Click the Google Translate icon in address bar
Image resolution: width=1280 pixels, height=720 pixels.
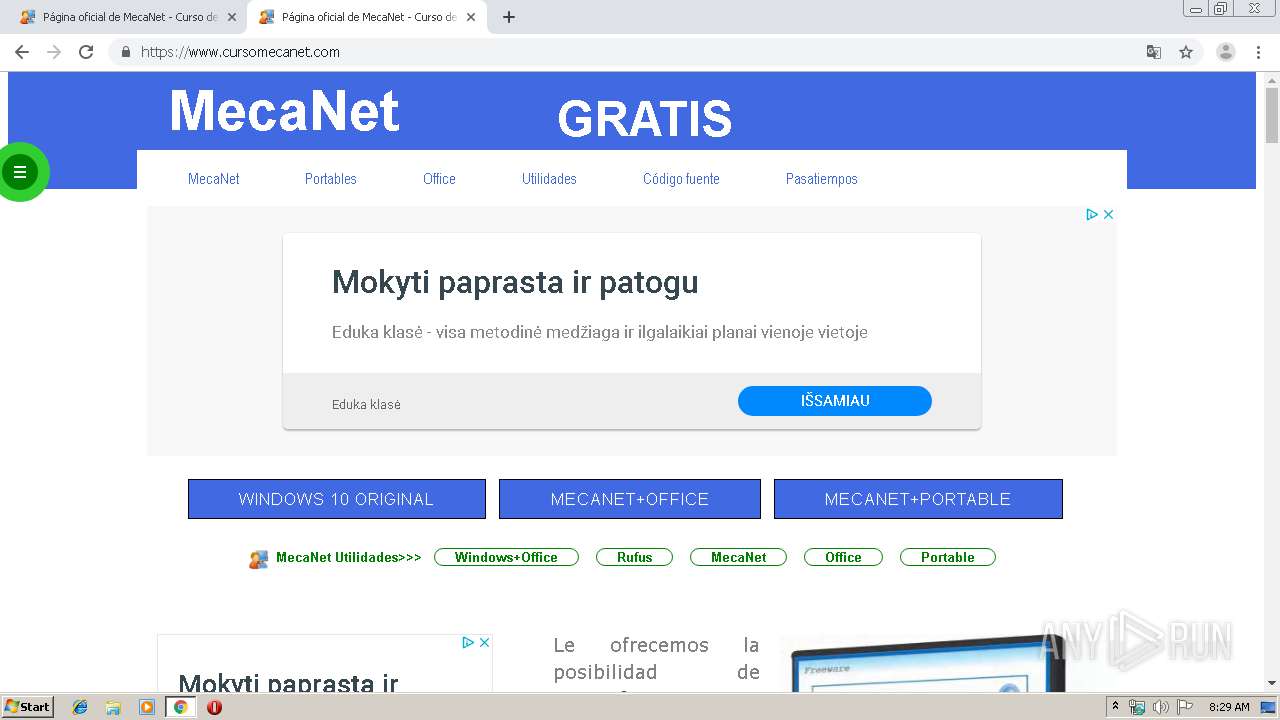[1153, 52]
